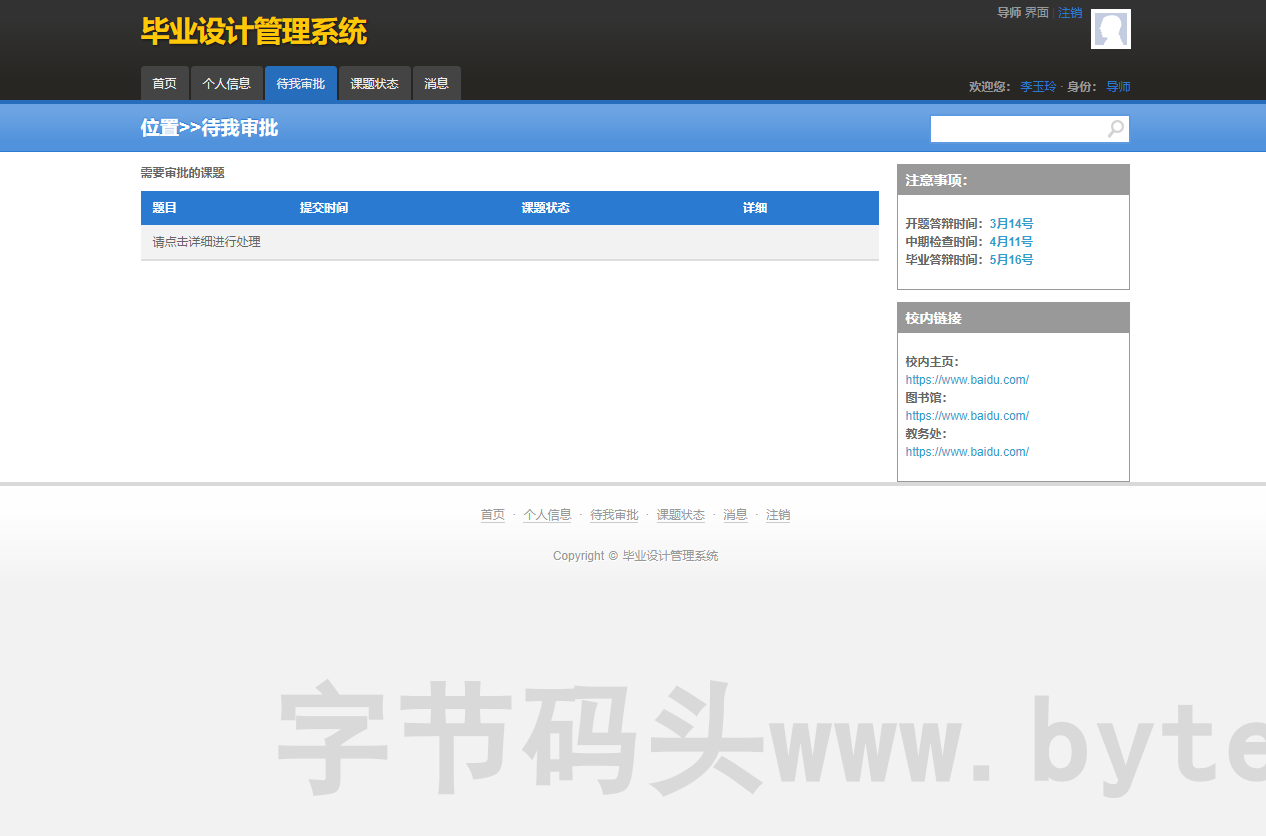Click the 校内链接 panel header
Viewport: 1266px width, 836px height.
1013,318
